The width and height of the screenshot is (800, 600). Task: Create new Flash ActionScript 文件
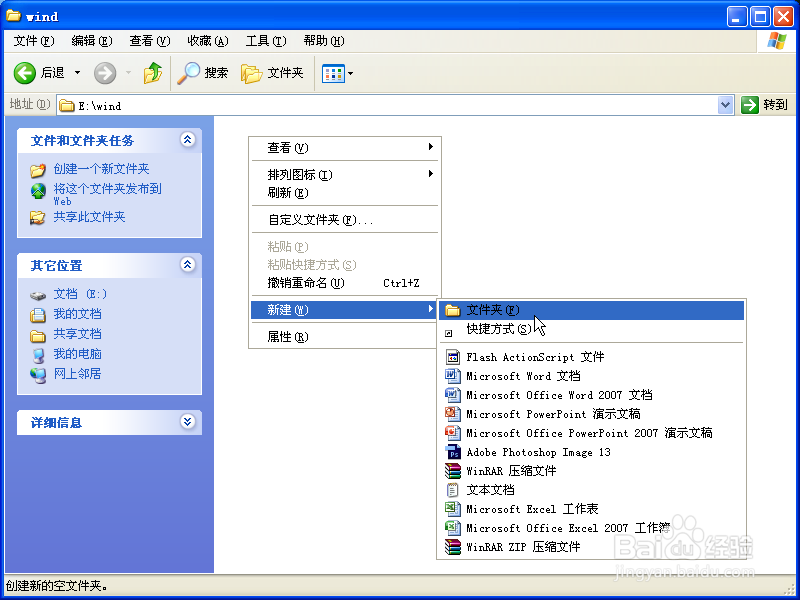tap(591, 357)
